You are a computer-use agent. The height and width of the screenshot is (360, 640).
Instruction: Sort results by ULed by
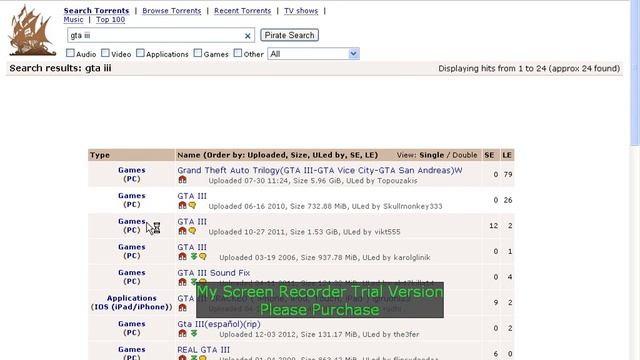click(x=329, y=155)
